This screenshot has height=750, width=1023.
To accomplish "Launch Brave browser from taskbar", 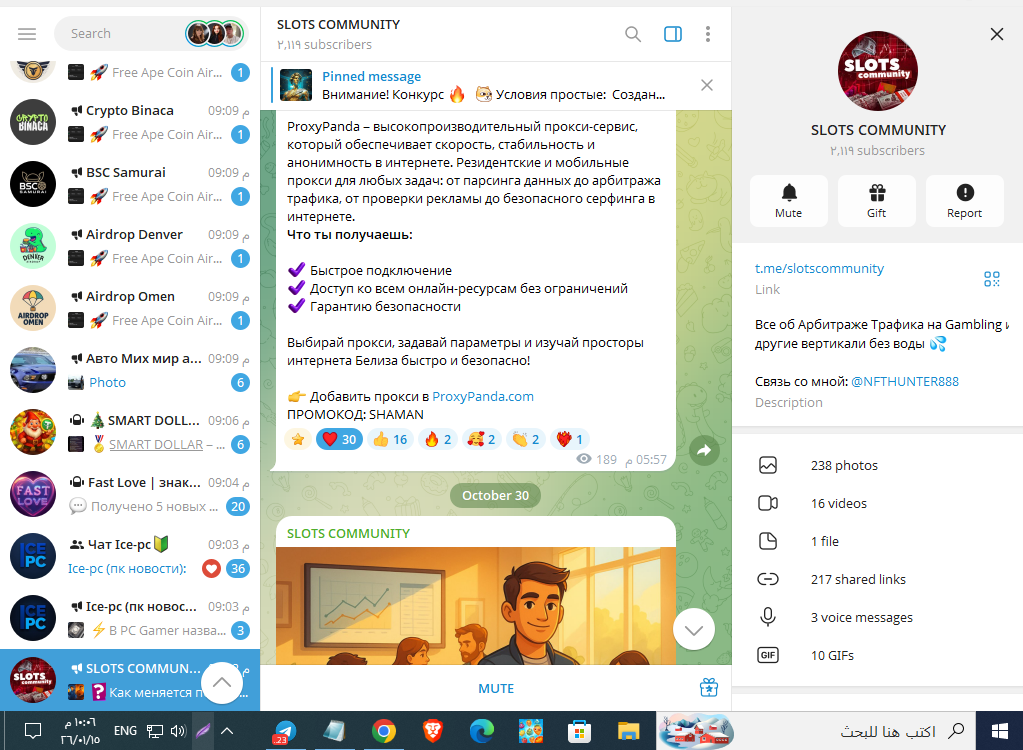I will point(432,732).
